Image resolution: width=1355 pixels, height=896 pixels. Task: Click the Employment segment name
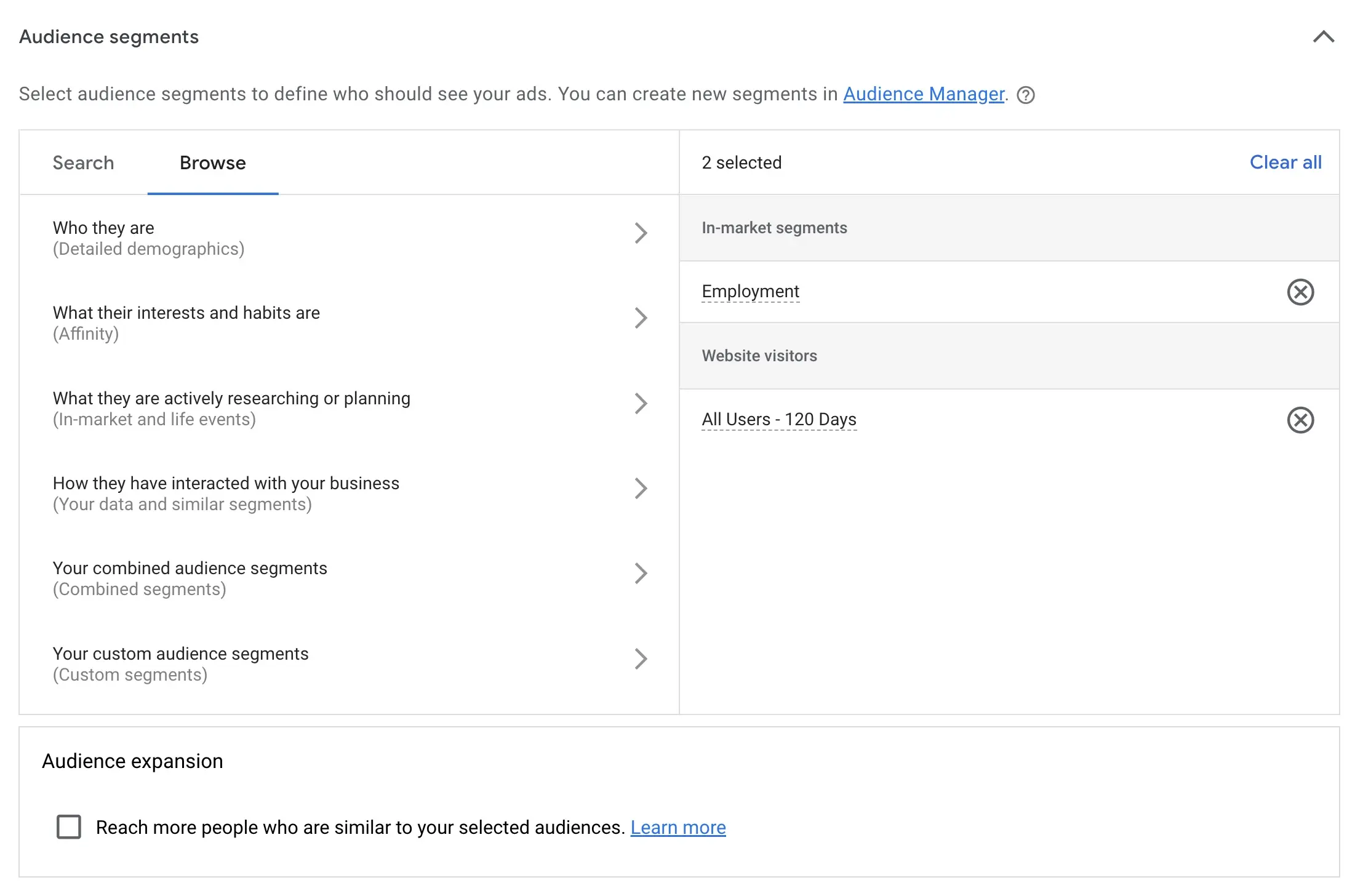pos(750,291)
